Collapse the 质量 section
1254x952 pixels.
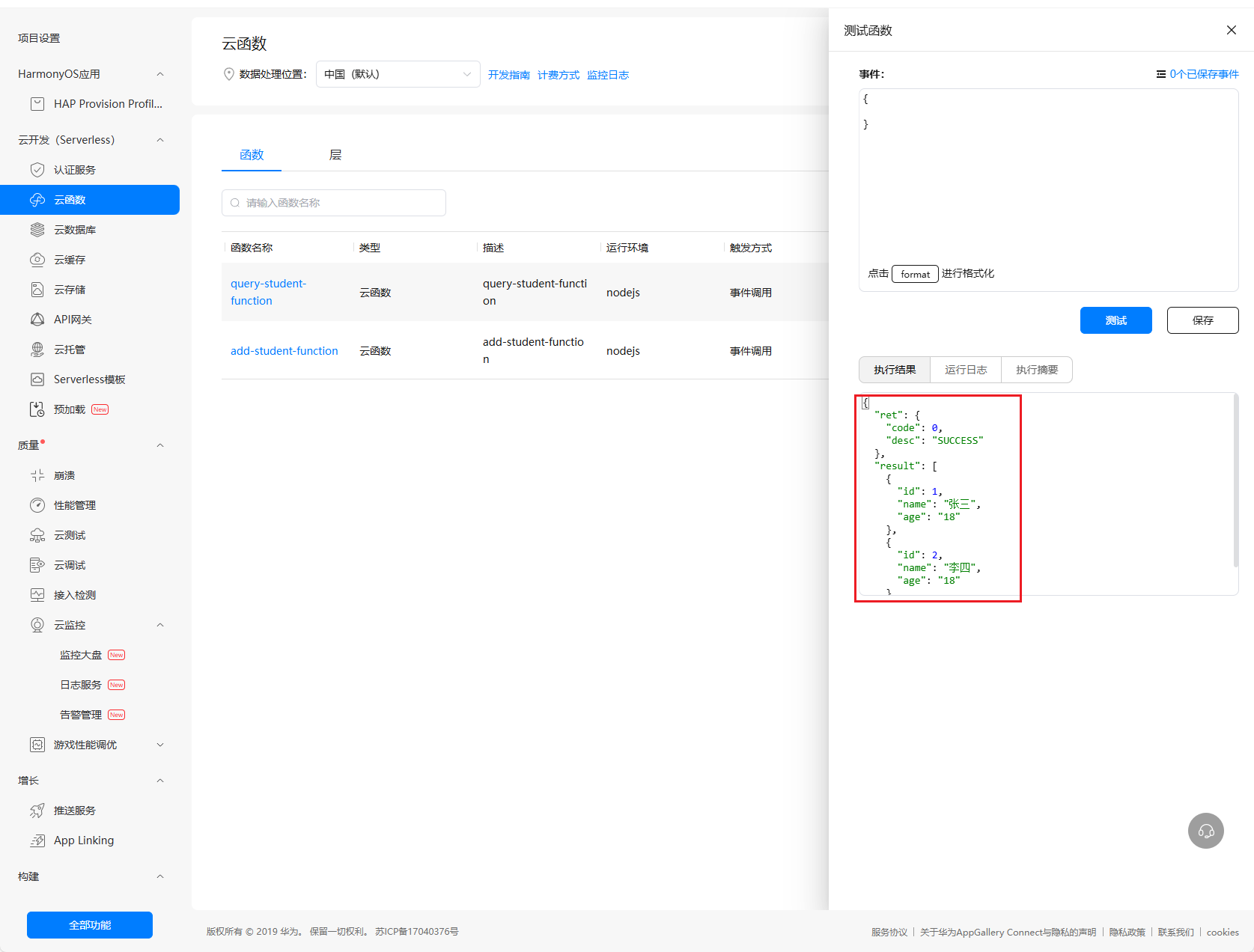coord(160,445)
